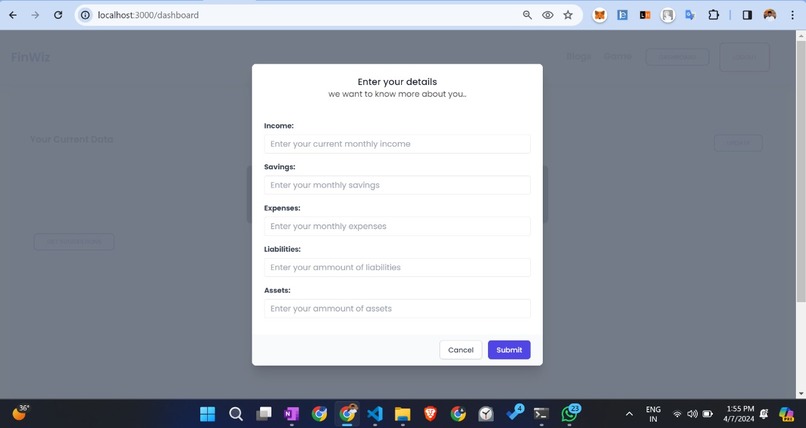Focus the monthly savings field
806x428 pixels.
coord(397,185)
